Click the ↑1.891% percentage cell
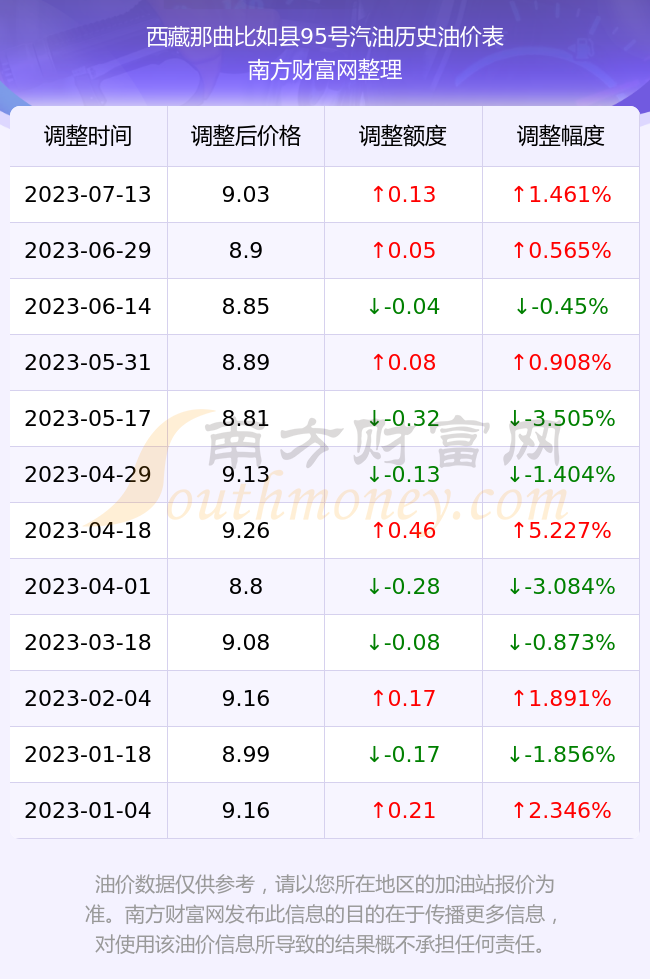 click(561, 698)
